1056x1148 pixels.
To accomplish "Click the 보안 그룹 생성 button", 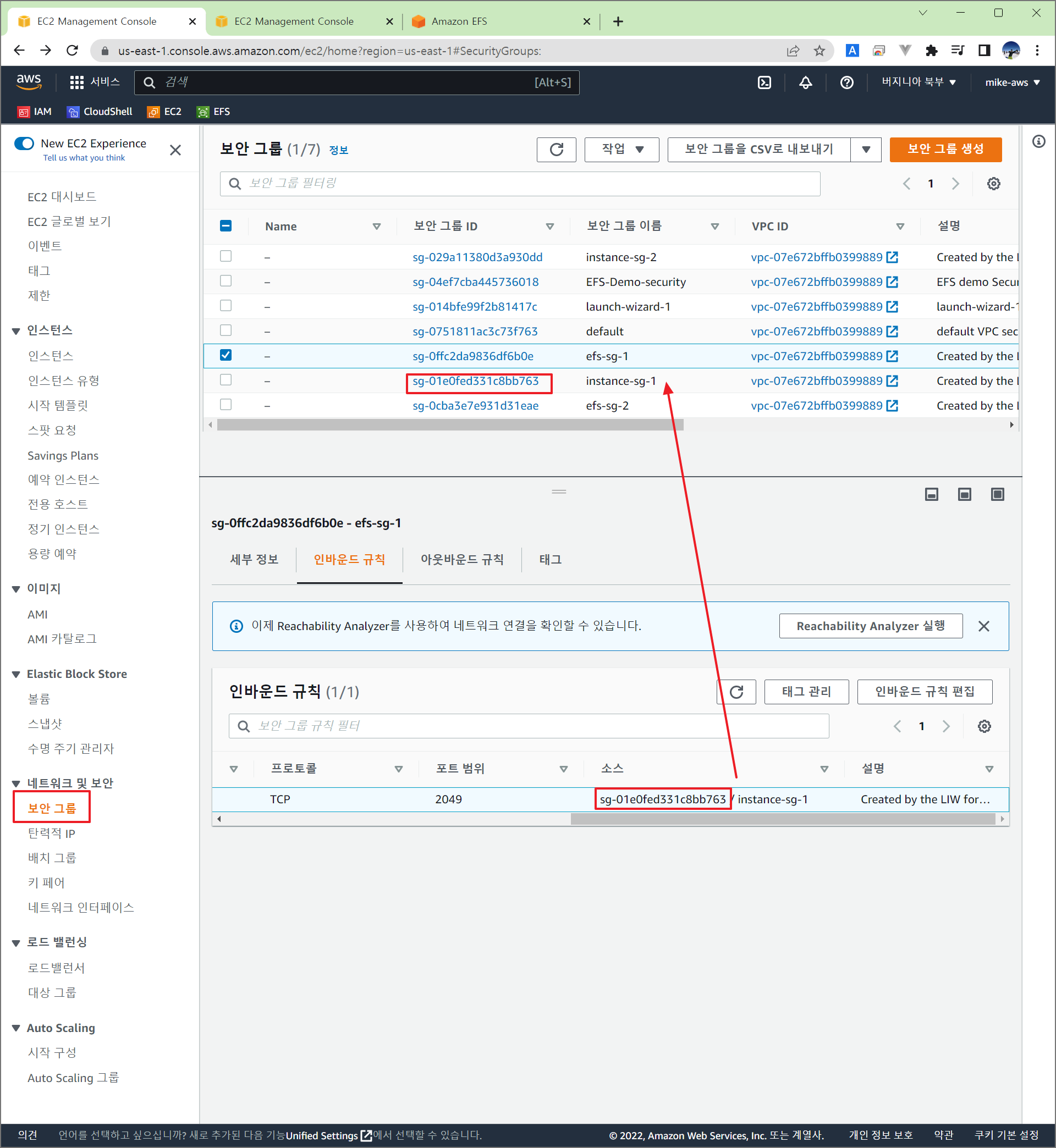I will [944, 150].
